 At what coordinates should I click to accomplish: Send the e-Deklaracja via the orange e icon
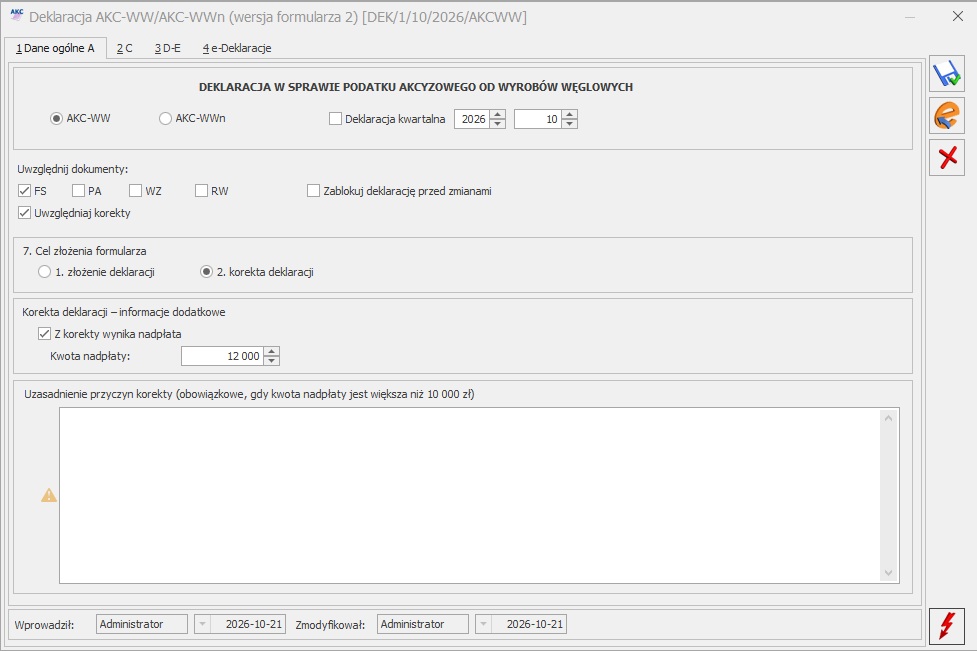pyautogui.click(x=946, y=116)
